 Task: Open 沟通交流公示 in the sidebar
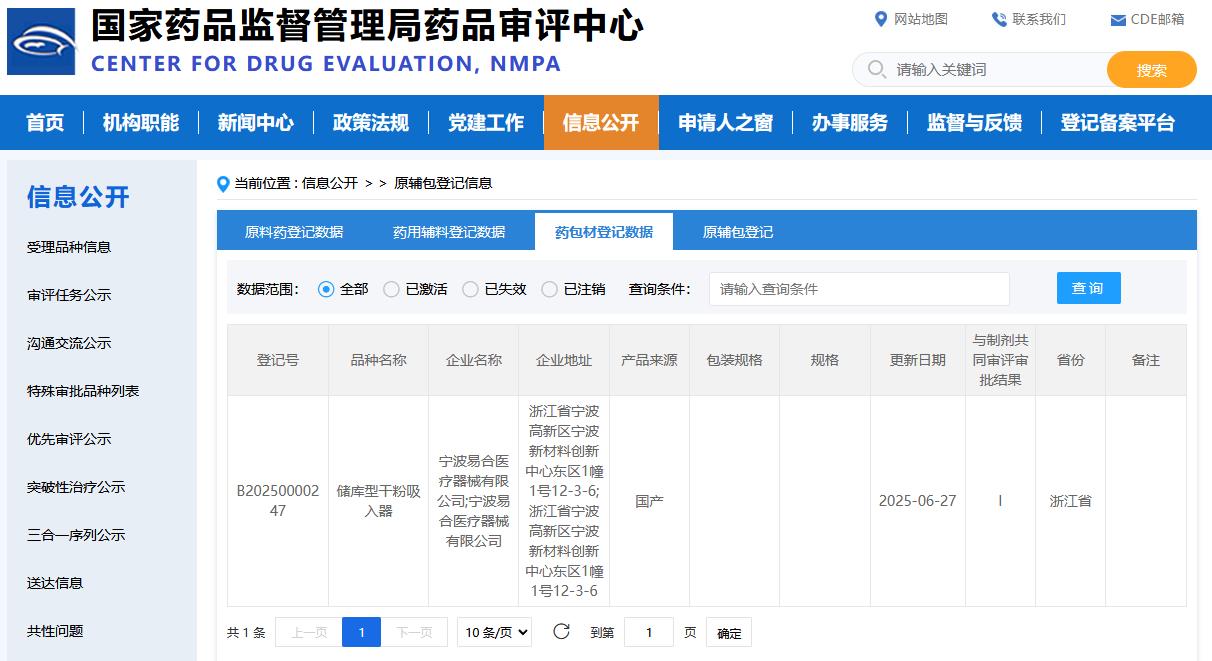[x=69, y=343]
